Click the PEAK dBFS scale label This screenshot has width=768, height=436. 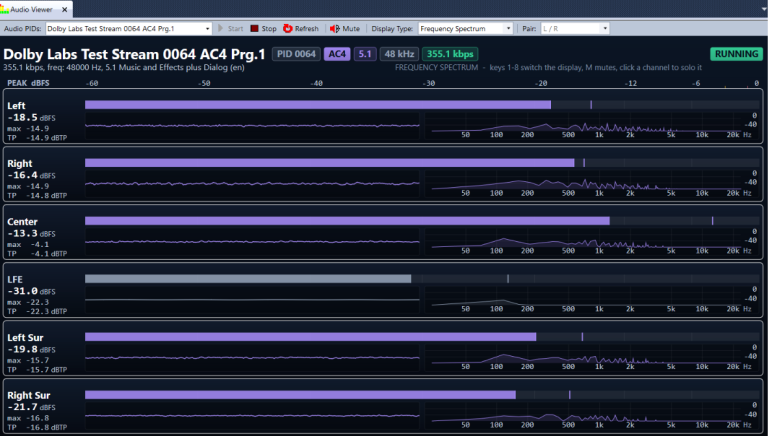coord(28,83)
